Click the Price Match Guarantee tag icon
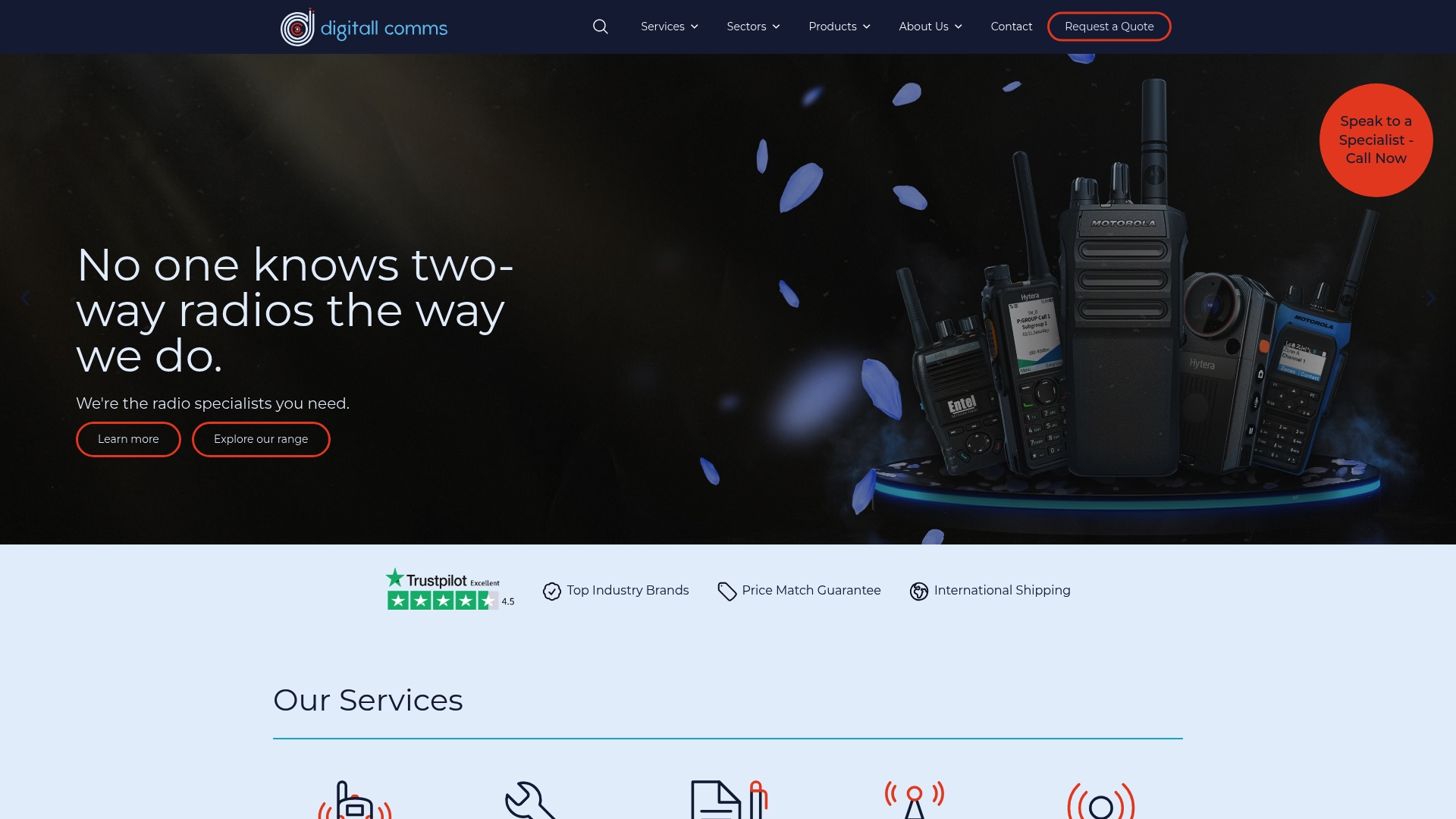Image resolution: width=1456 pixels, height=819 pixels. [727, 591]
